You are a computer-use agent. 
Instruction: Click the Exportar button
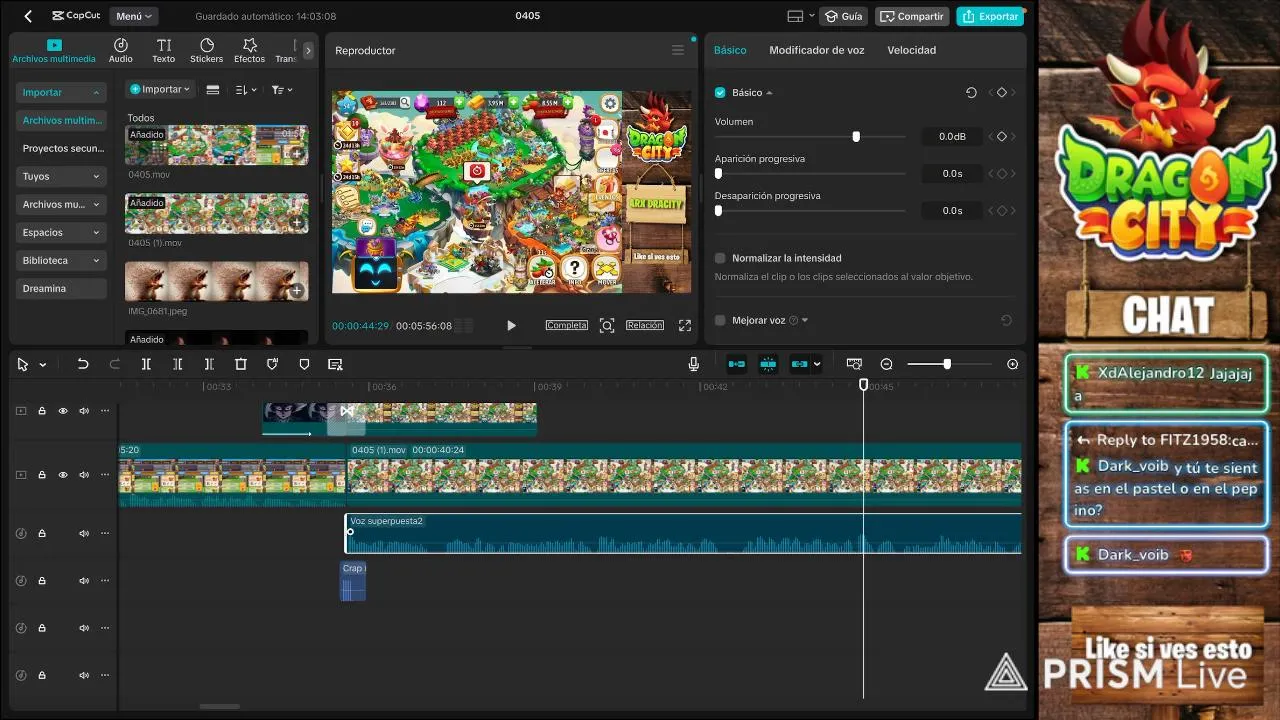(x=990, y=16)
